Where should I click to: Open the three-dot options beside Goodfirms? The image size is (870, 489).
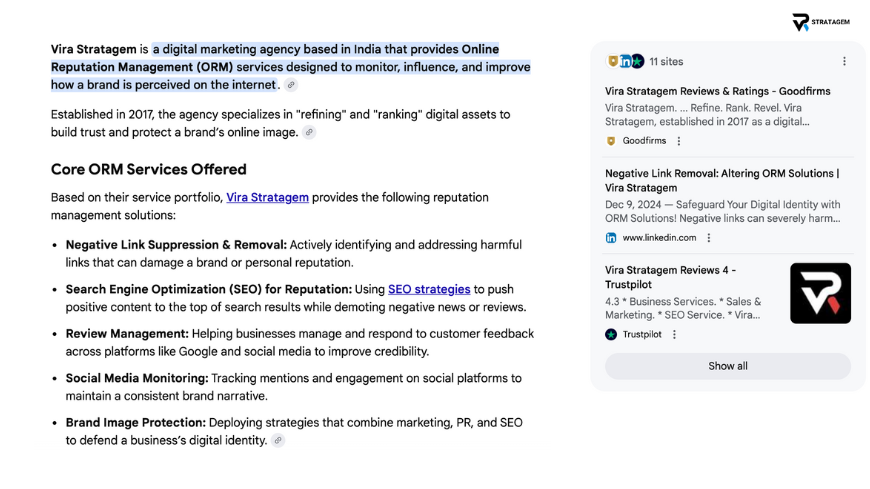pyautogui.click(x=679, y=141)
